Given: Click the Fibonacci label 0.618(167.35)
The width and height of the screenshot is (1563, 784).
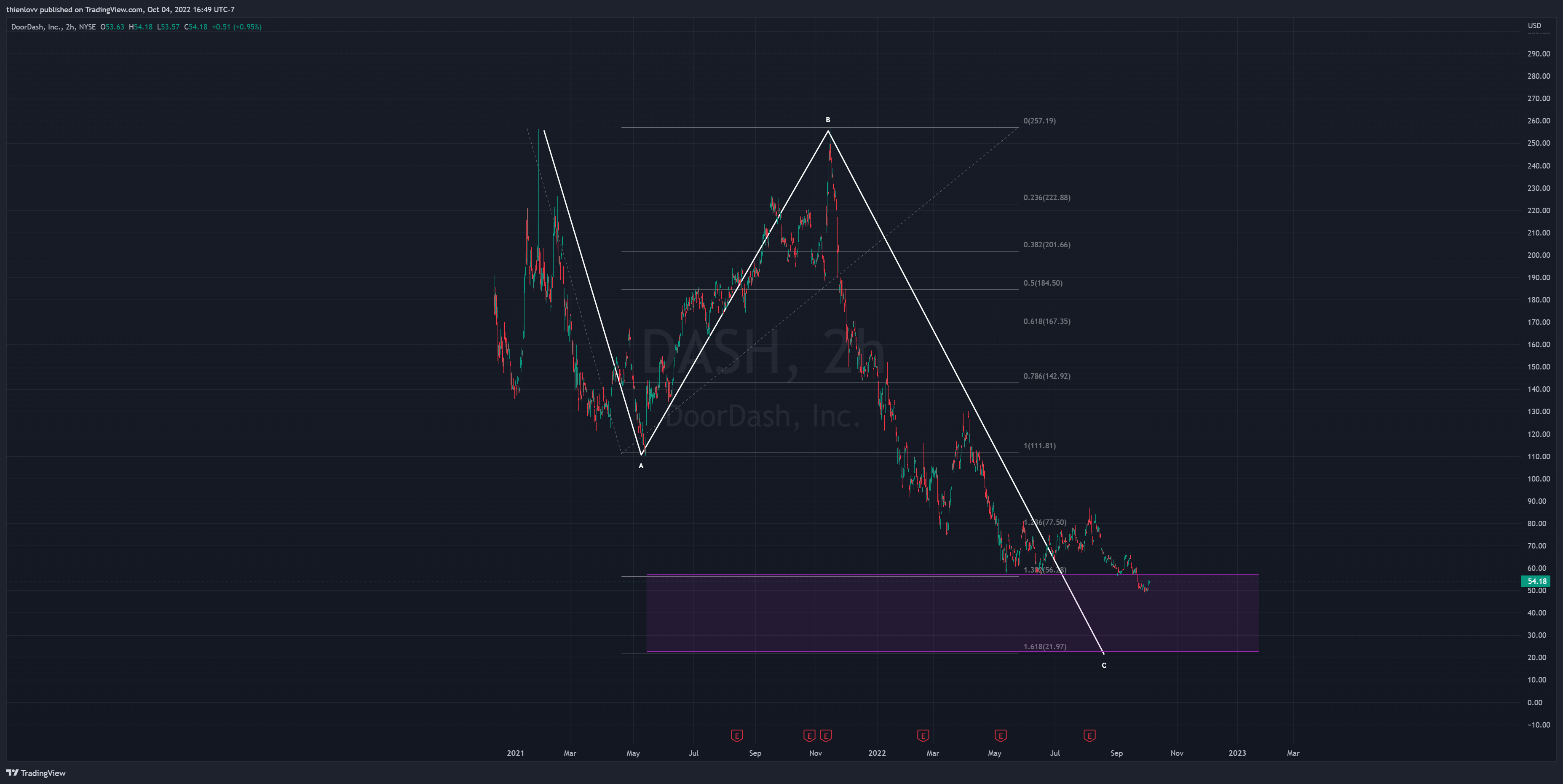Looking at the screenshot, I should point(1046,321).
